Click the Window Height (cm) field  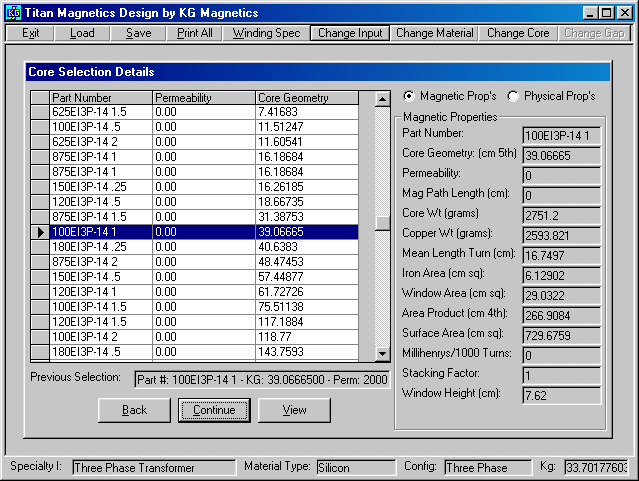click(561, 395)
